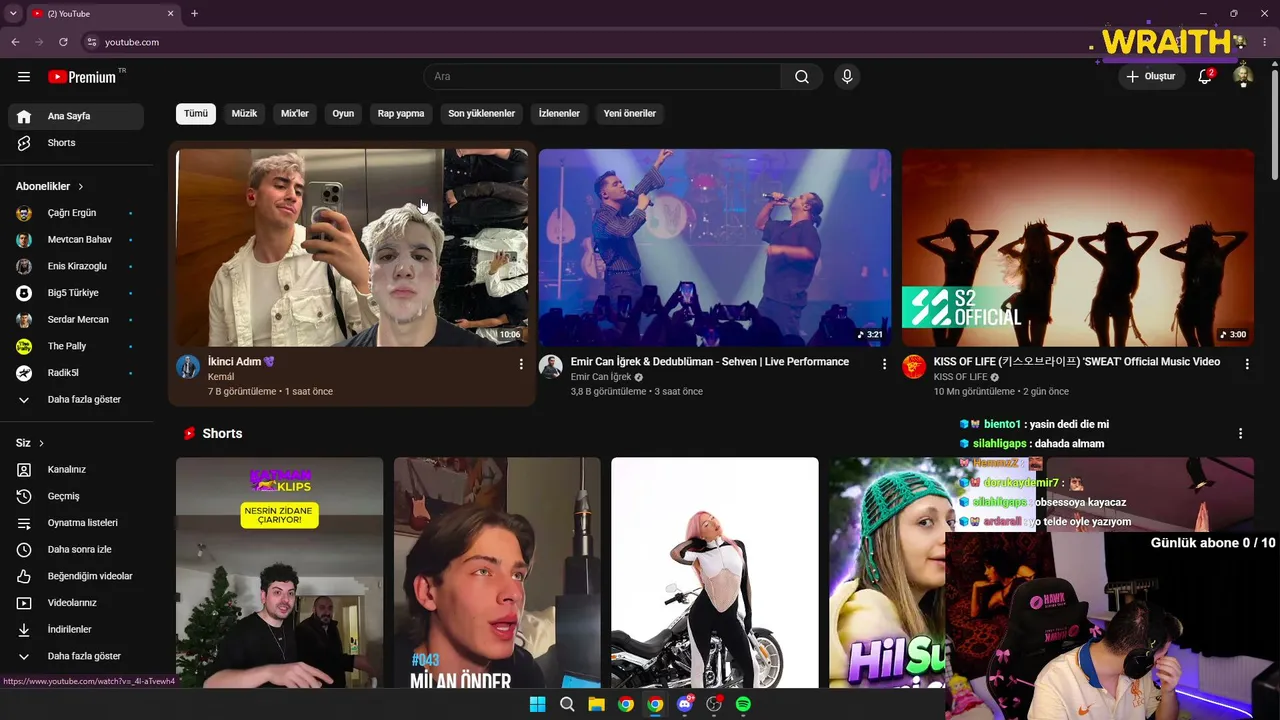The image size is (1280, 720).
Task: Play the KISS OF LIFE SWEAT thumbnail
Action: point(1078,247)
